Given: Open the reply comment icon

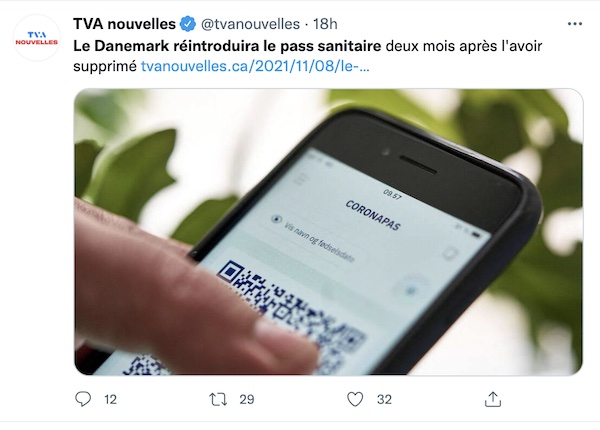Looking at the screenshot, I should click(83, 399).
